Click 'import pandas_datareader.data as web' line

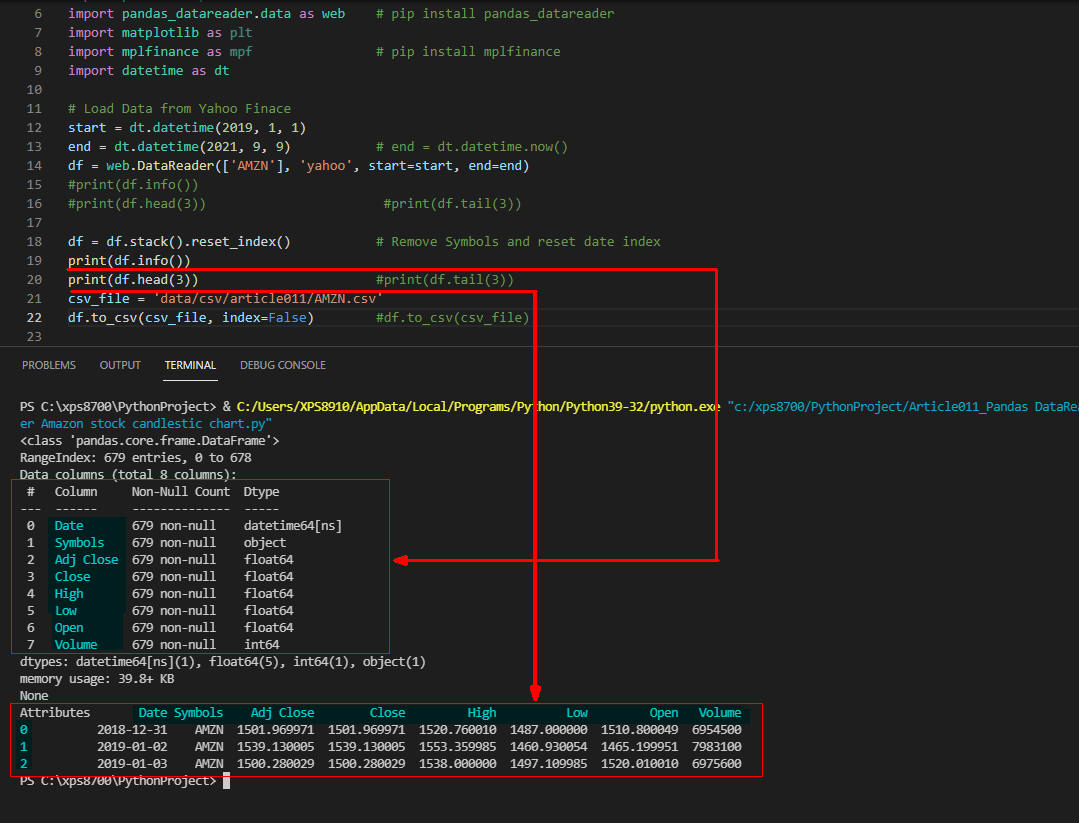coord(206,13)
